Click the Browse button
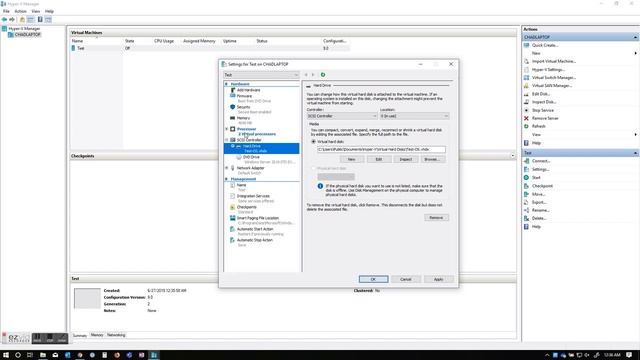The width and height of the screenshot is (640, 360). pyautogui.click(x=432, y=159)
